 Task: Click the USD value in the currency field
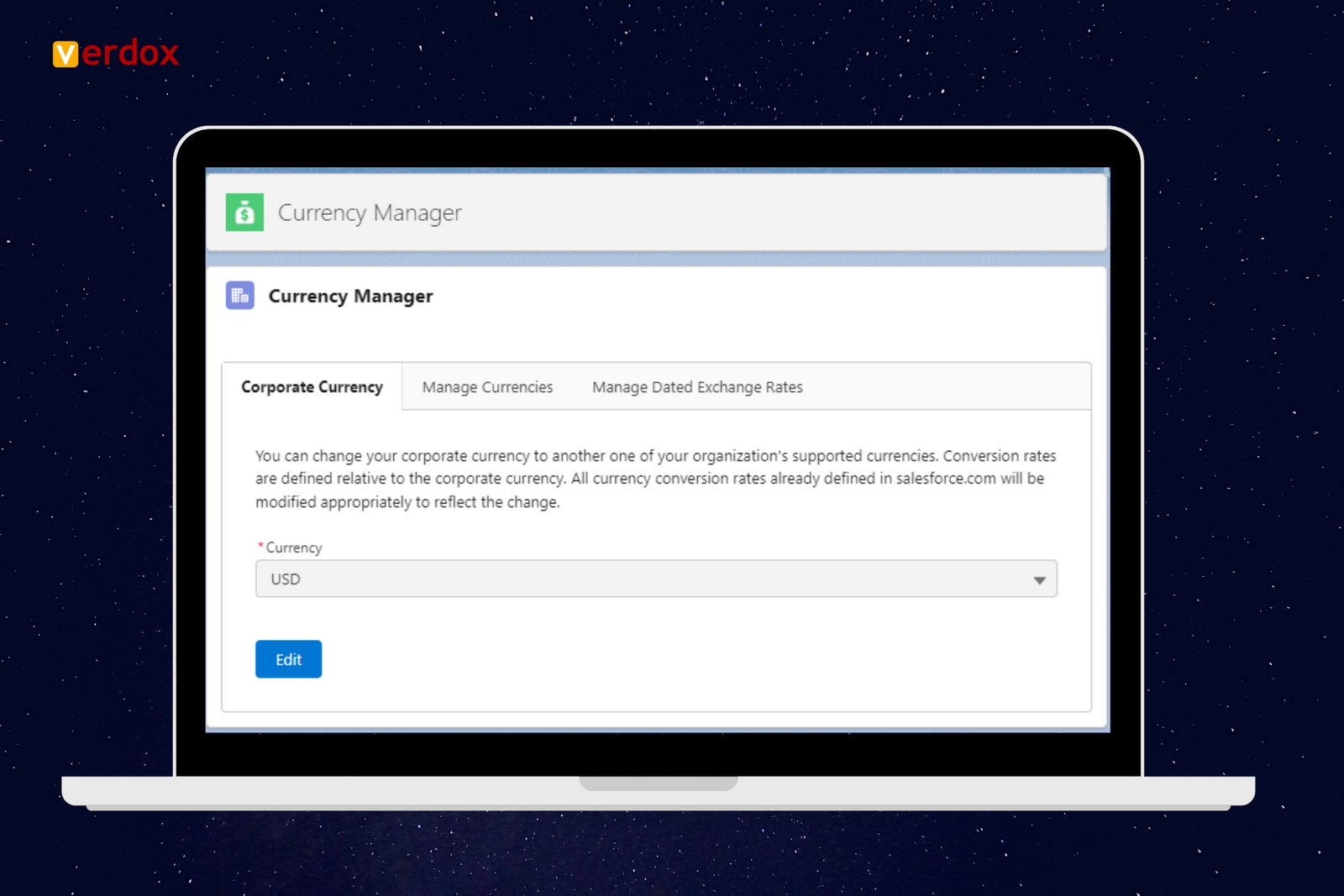(x=285, y=579)
